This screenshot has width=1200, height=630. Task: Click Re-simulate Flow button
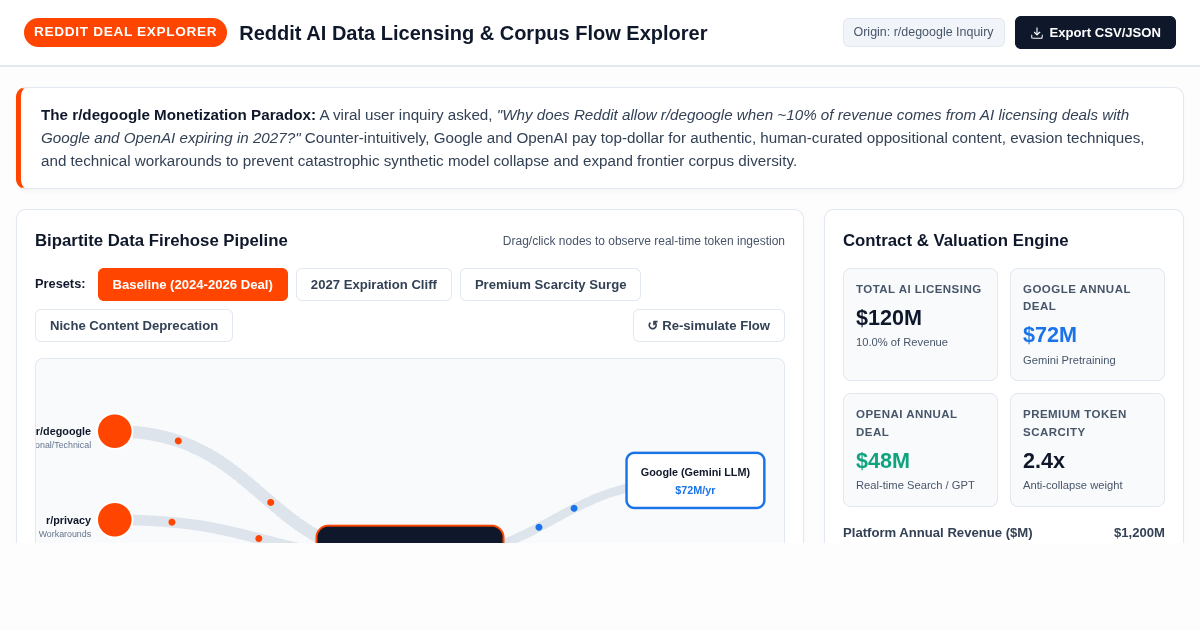[708, 325]
